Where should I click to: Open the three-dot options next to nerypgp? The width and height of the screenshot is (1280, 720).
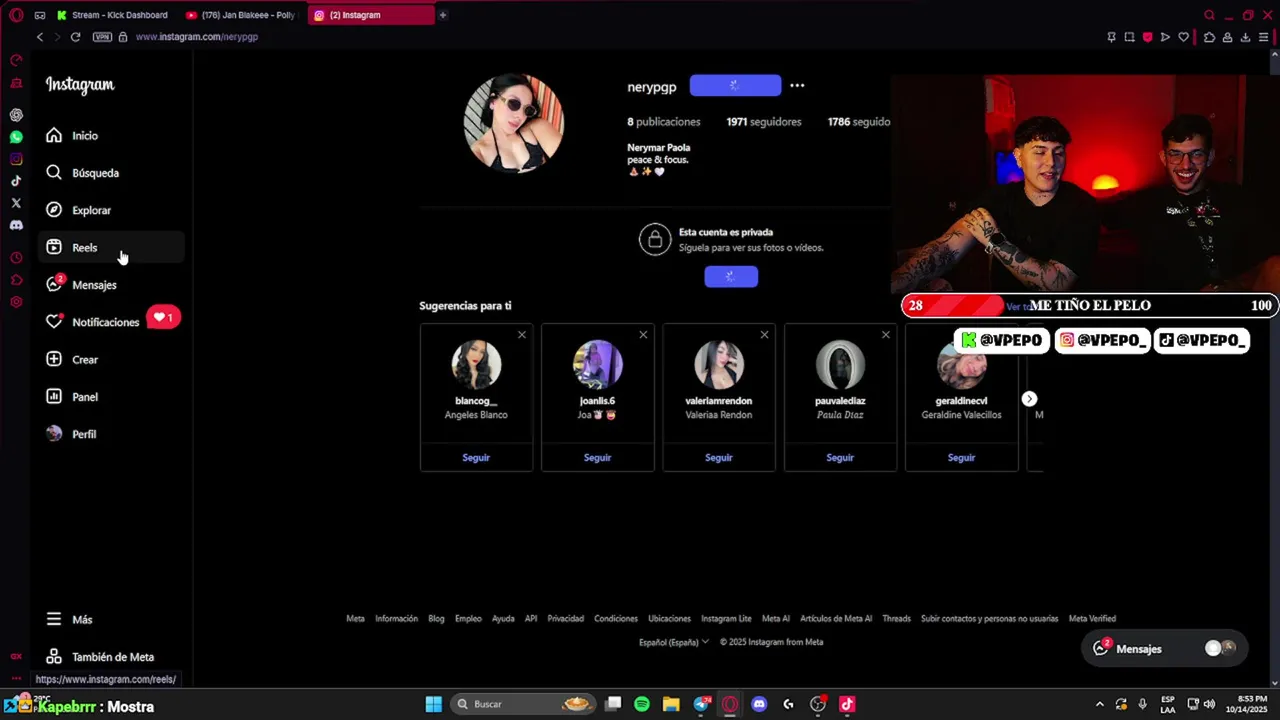pyautogui.click(x=797, y=86)
